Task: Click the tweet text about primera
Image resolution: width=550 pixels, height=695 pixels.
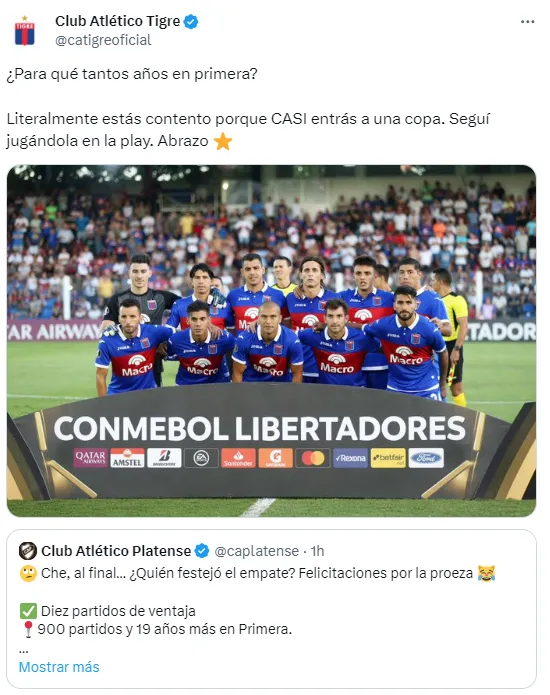Action: tap(132, 74)
